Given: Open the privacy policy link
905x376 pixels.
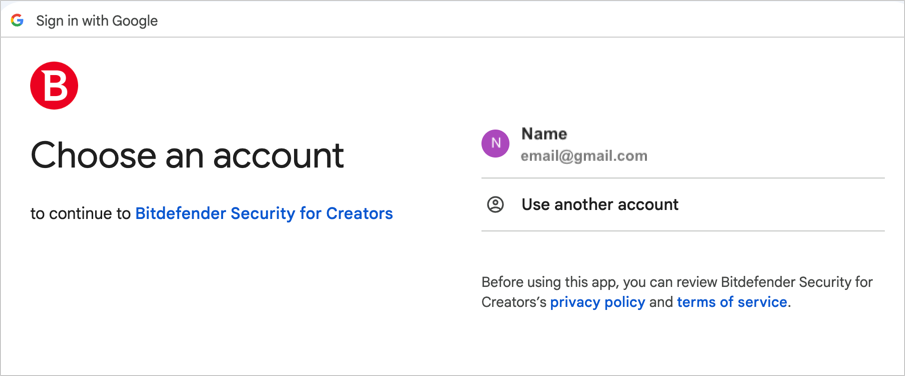Looking at the screenshot, I should 597,302.
